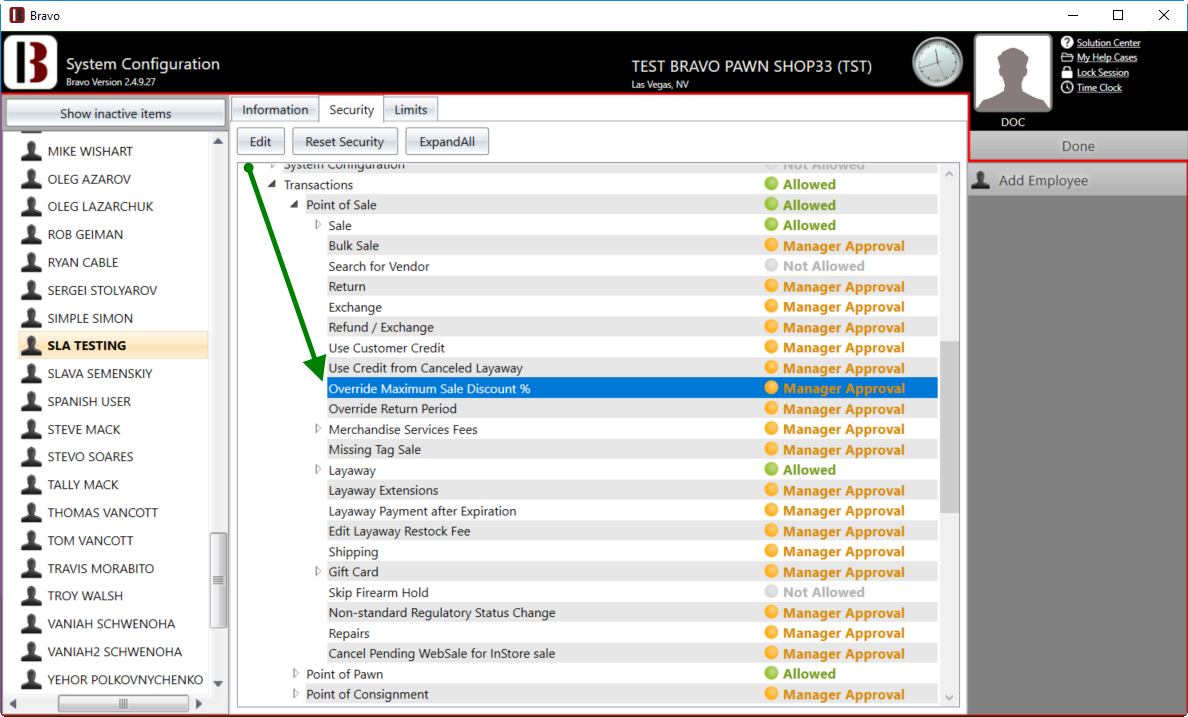This screenshot has height=717, width=1188.
Task: Click the Done button
Action: point(1078,146)
